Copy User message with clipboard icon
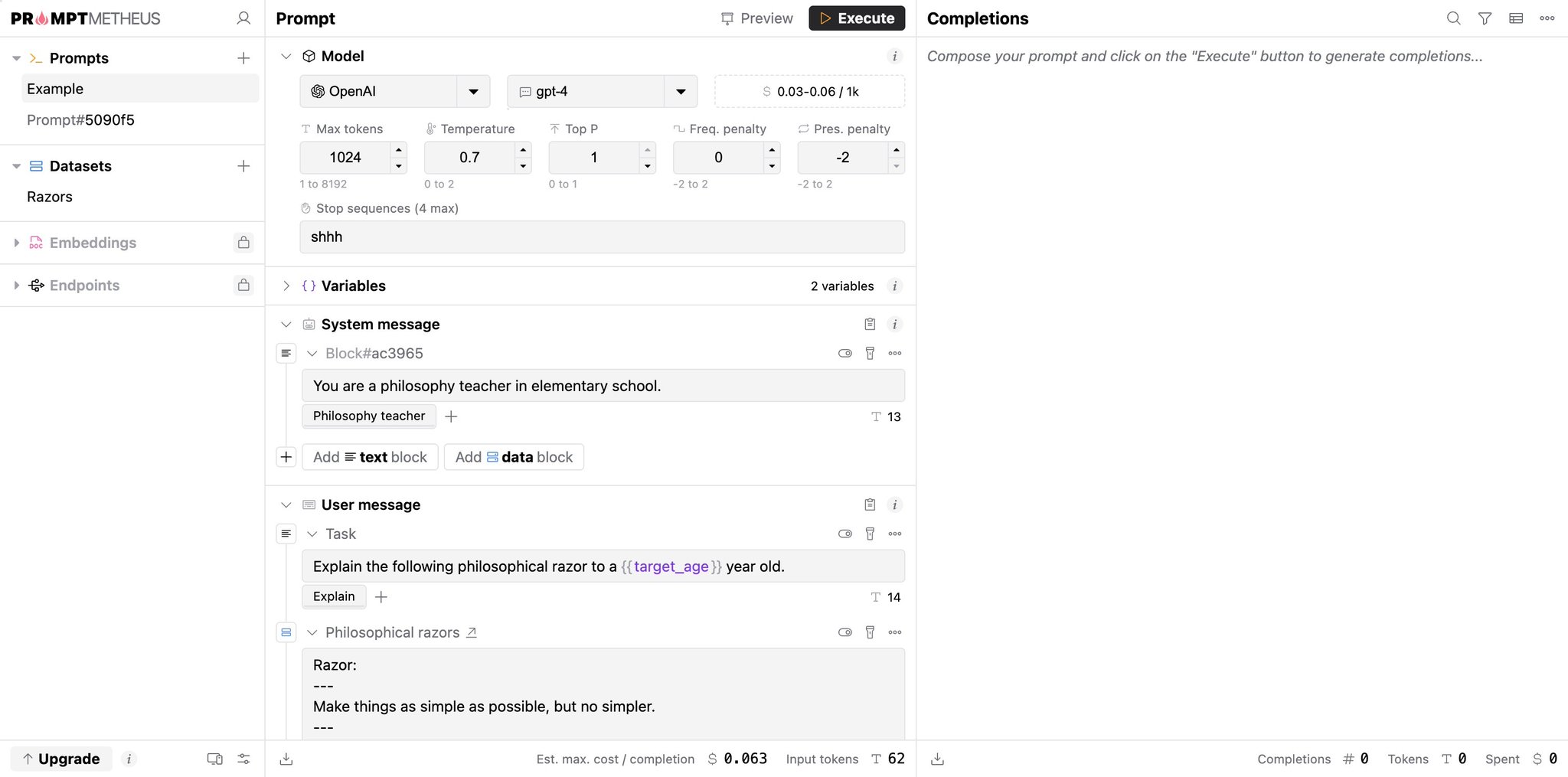This screenshot has height=777, width=1568. [870, 504]
